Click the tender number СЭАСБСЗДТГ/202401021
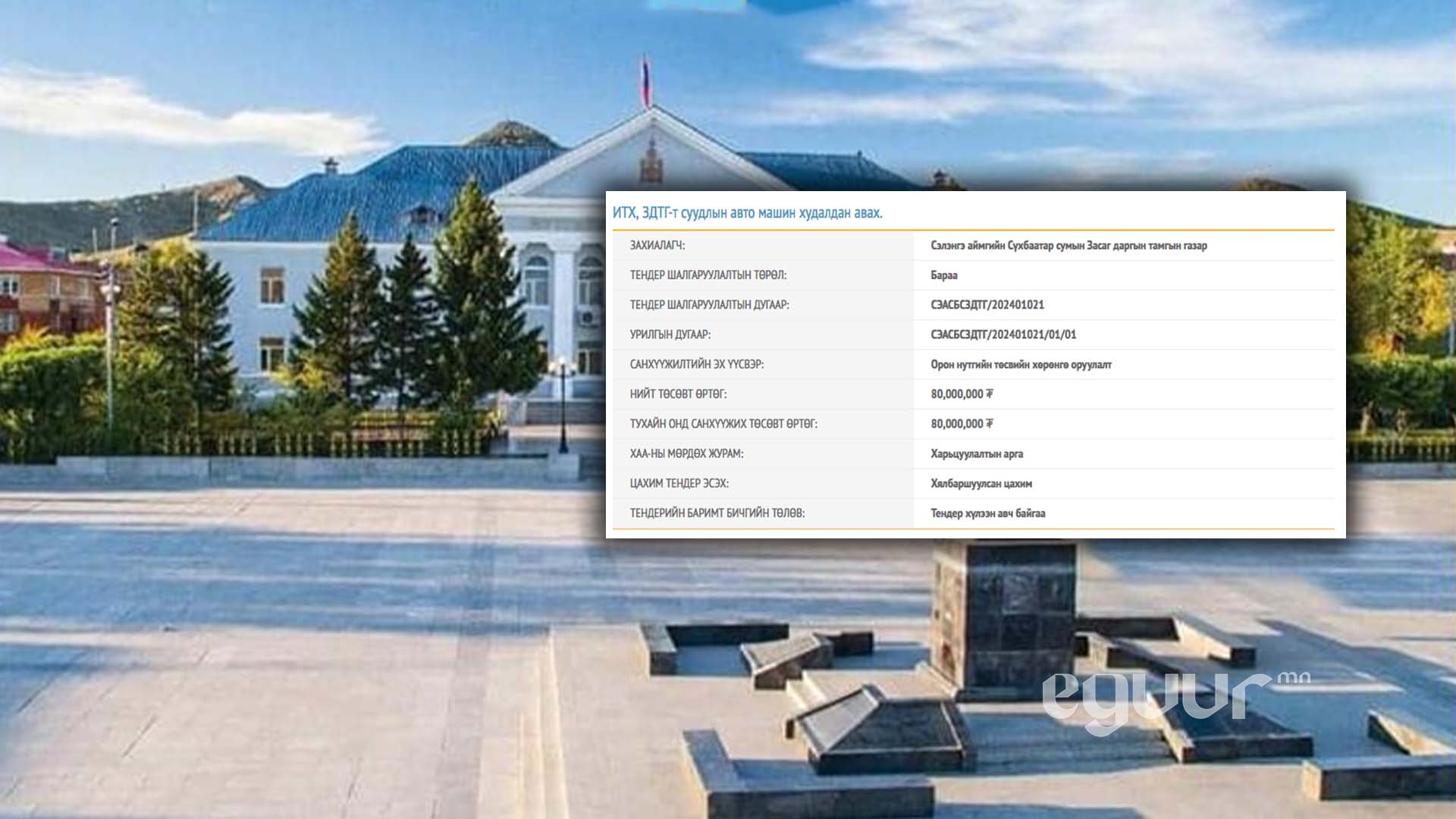 tap(987, 305)
